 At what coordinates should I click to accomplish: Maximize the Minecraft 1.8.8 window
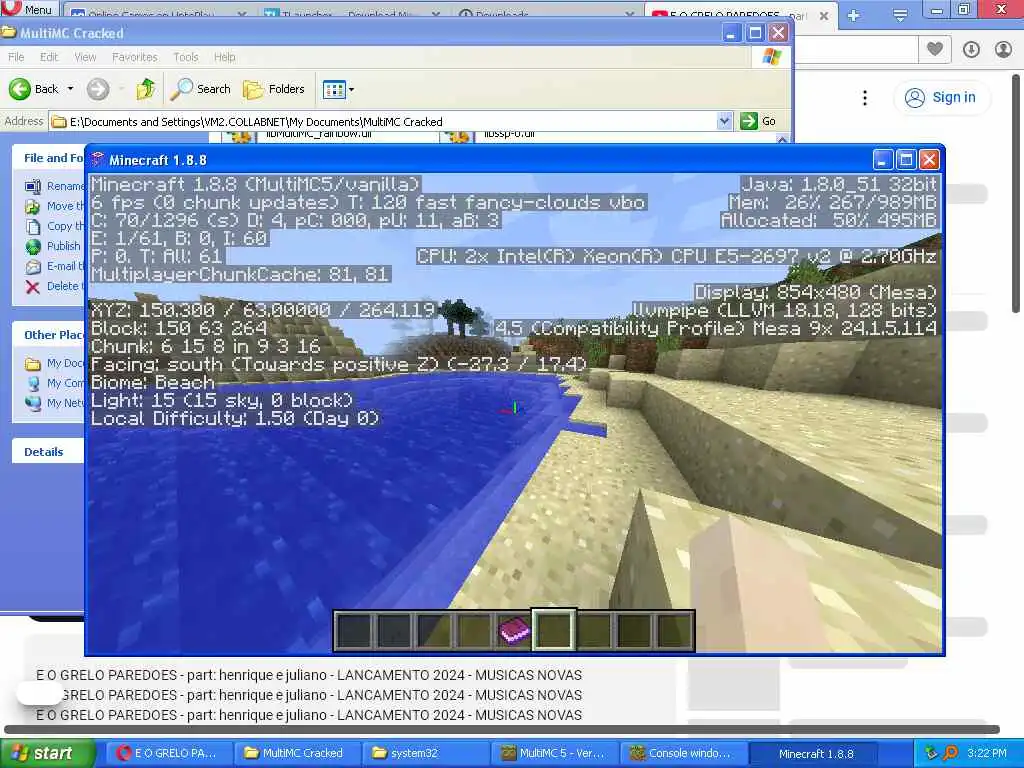coord(906,159)
